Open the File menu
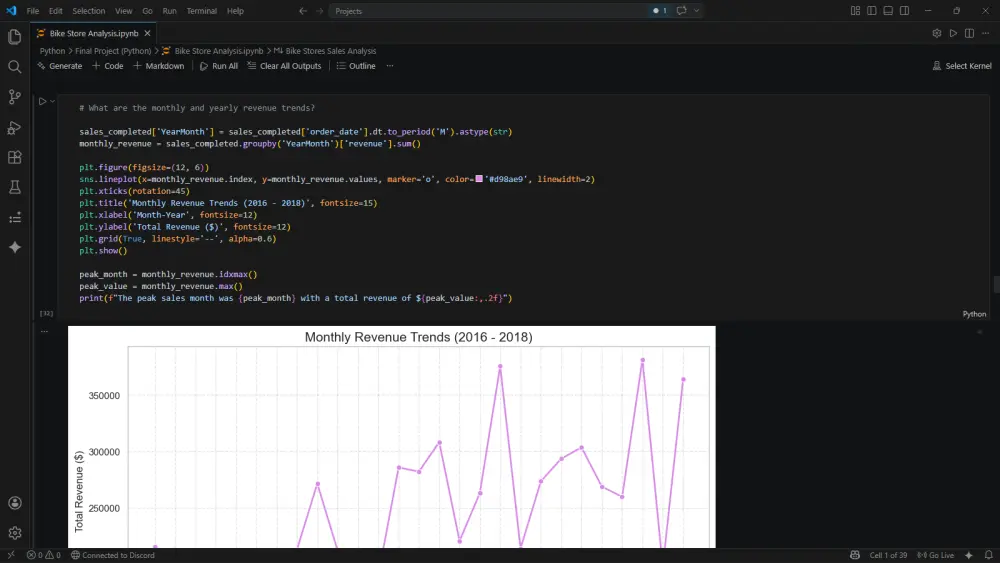This screenshot has width=1000, height=563. (x=33, y=11)
